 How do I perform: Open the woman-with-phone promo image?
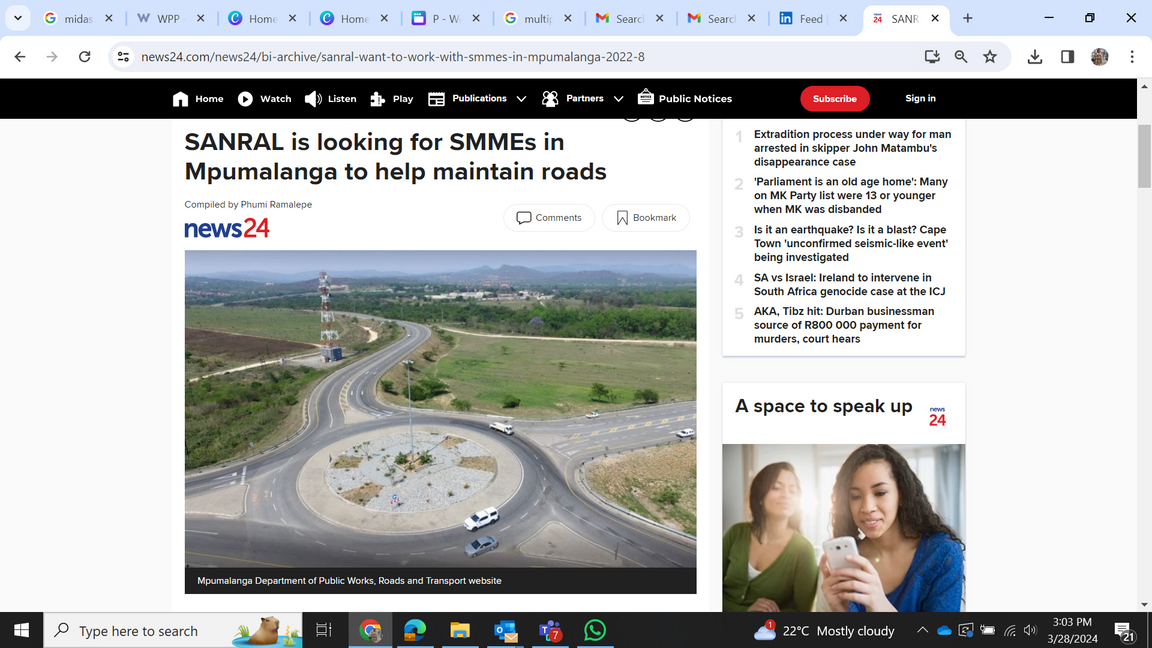click(x=843, y=528)
